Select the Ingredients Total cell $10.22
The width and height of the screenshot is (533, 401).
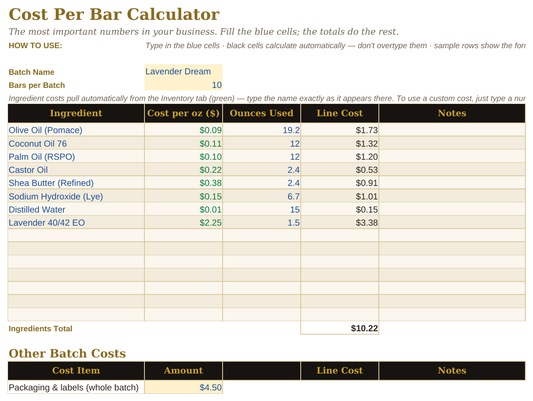tap(340, 328)
